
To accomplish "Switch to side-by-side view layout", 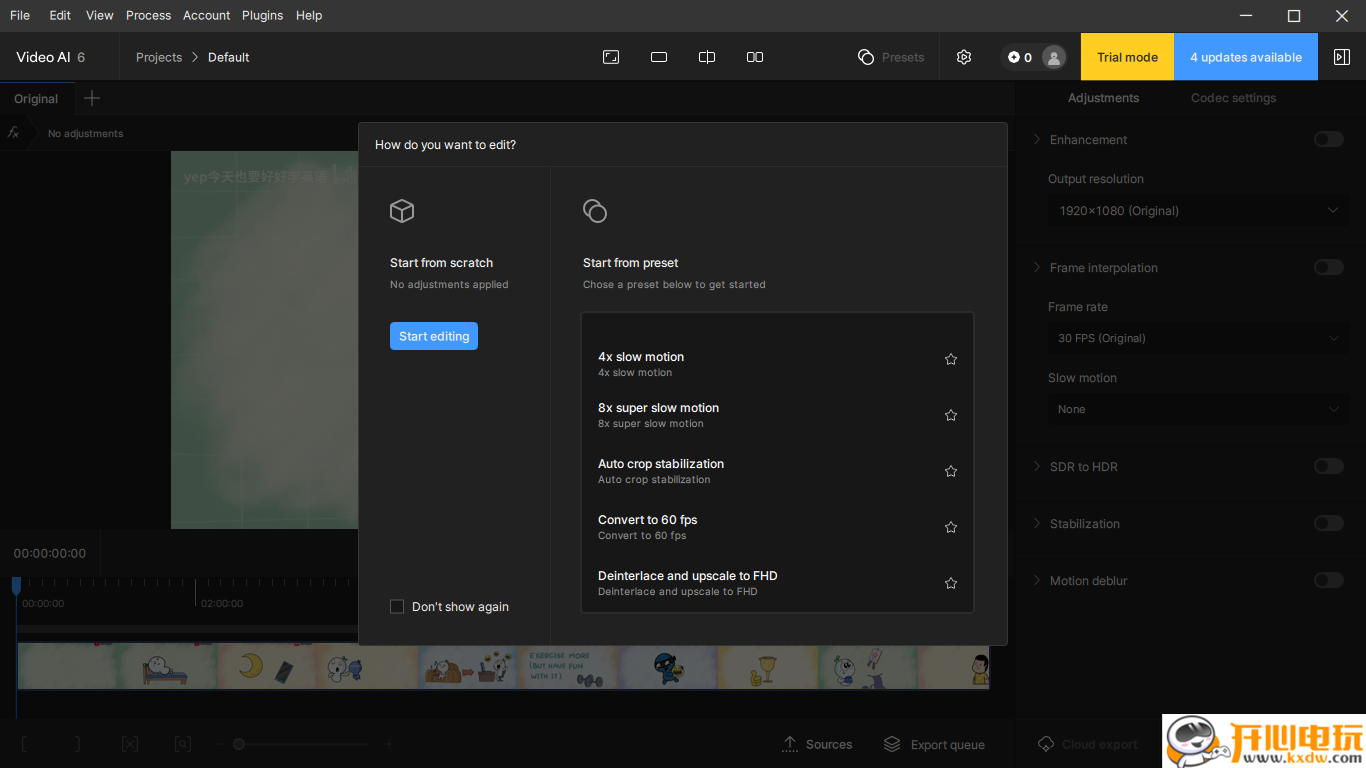I will [x=755, y=57].
